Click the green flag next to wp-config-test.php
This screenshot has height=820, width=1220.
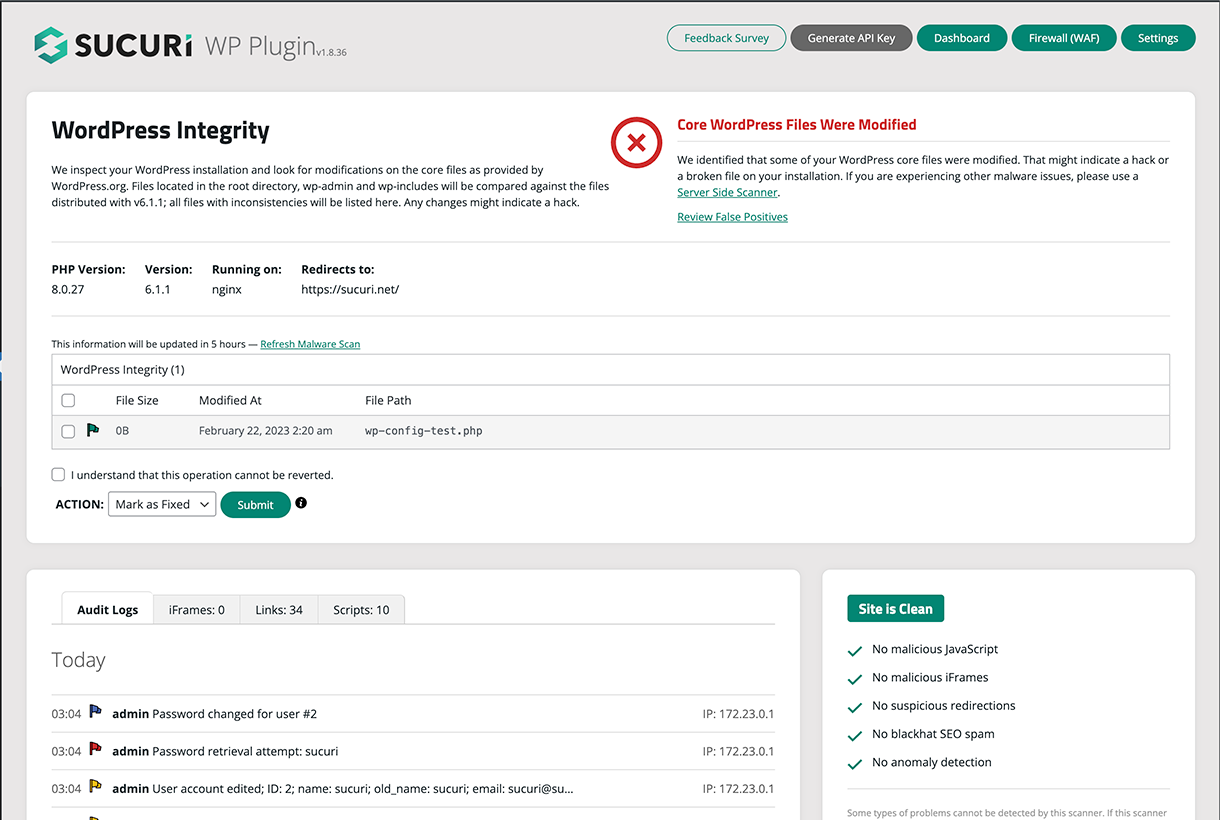pyautogui.click(x=93, y=430)
